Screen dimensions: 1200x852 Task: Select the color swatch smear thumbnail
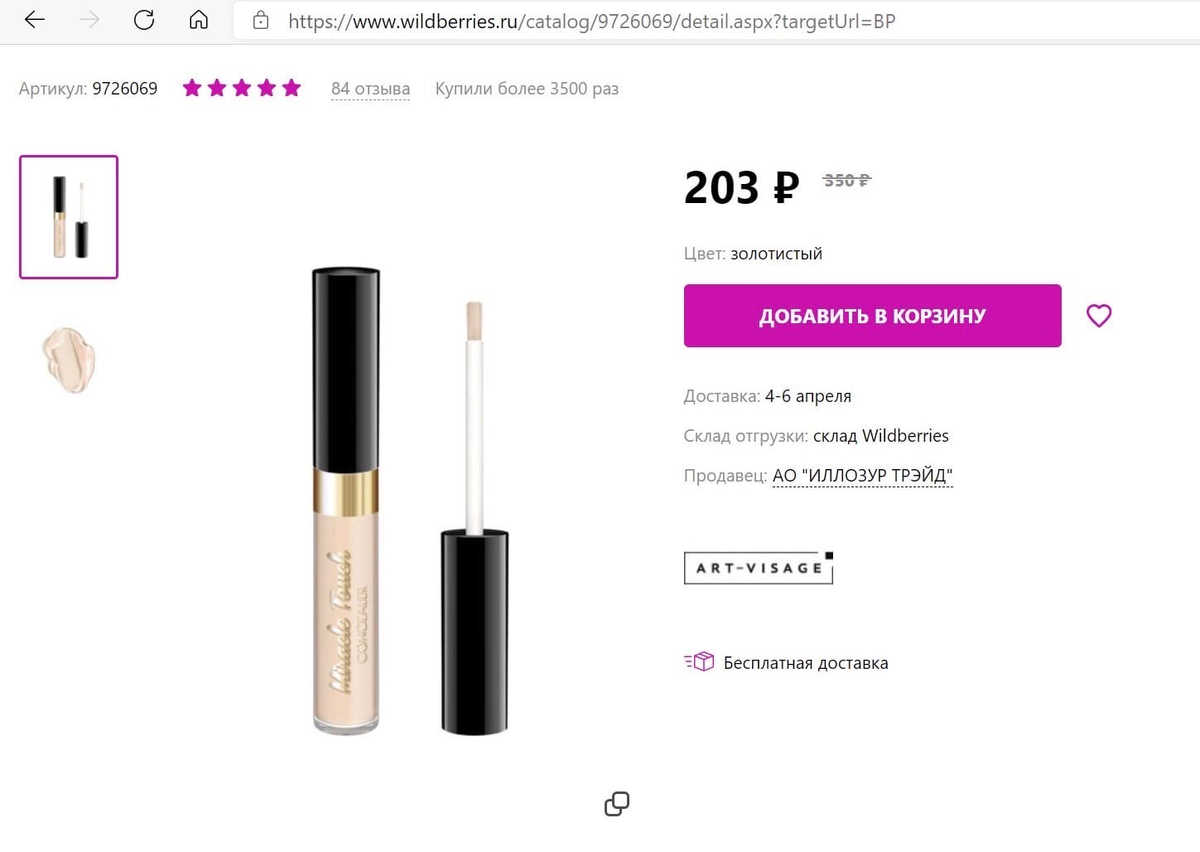point(69,359)
